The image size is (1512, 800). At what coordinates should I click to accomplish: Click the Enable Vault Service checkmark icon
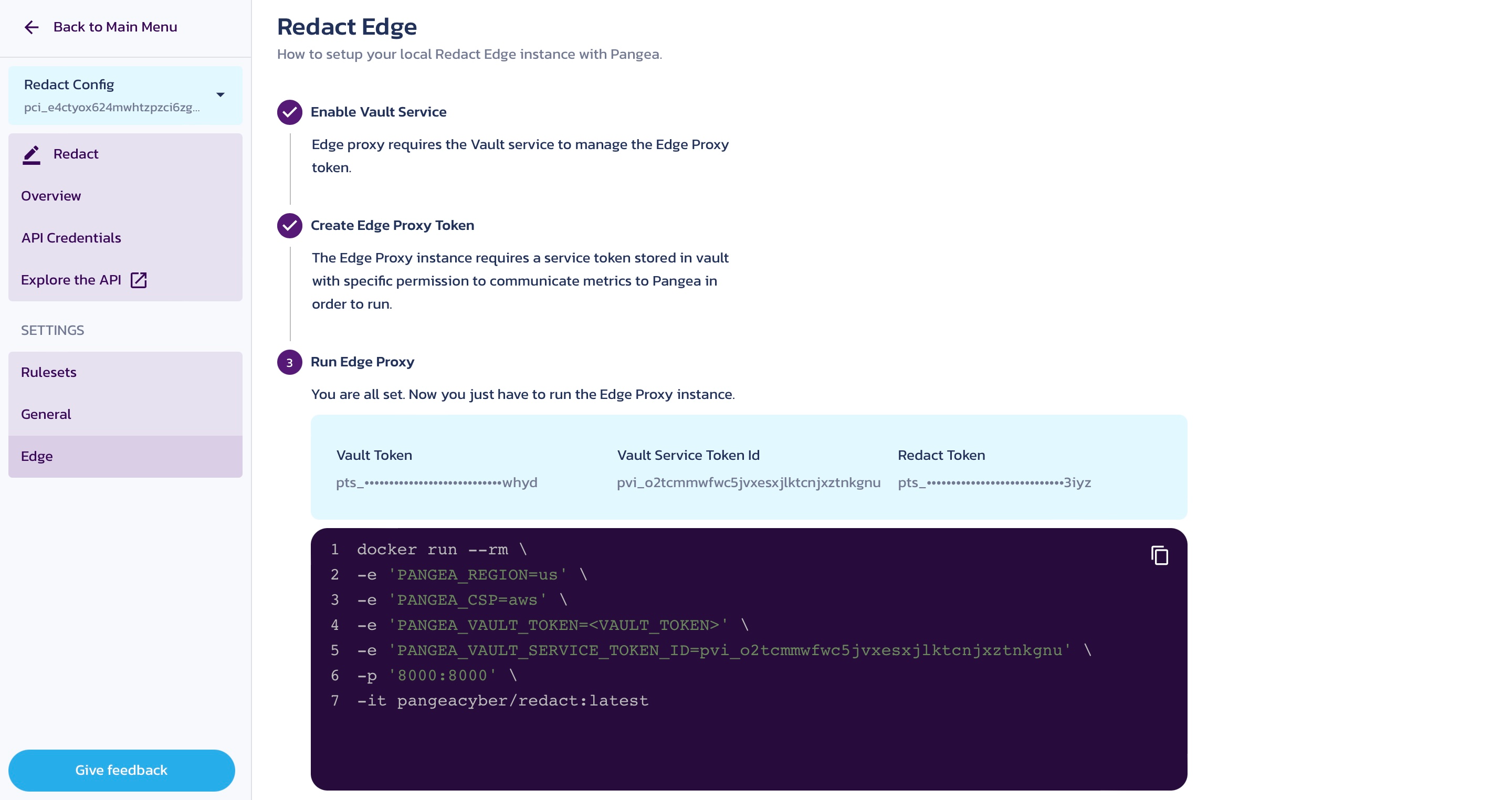coord(289,111)
